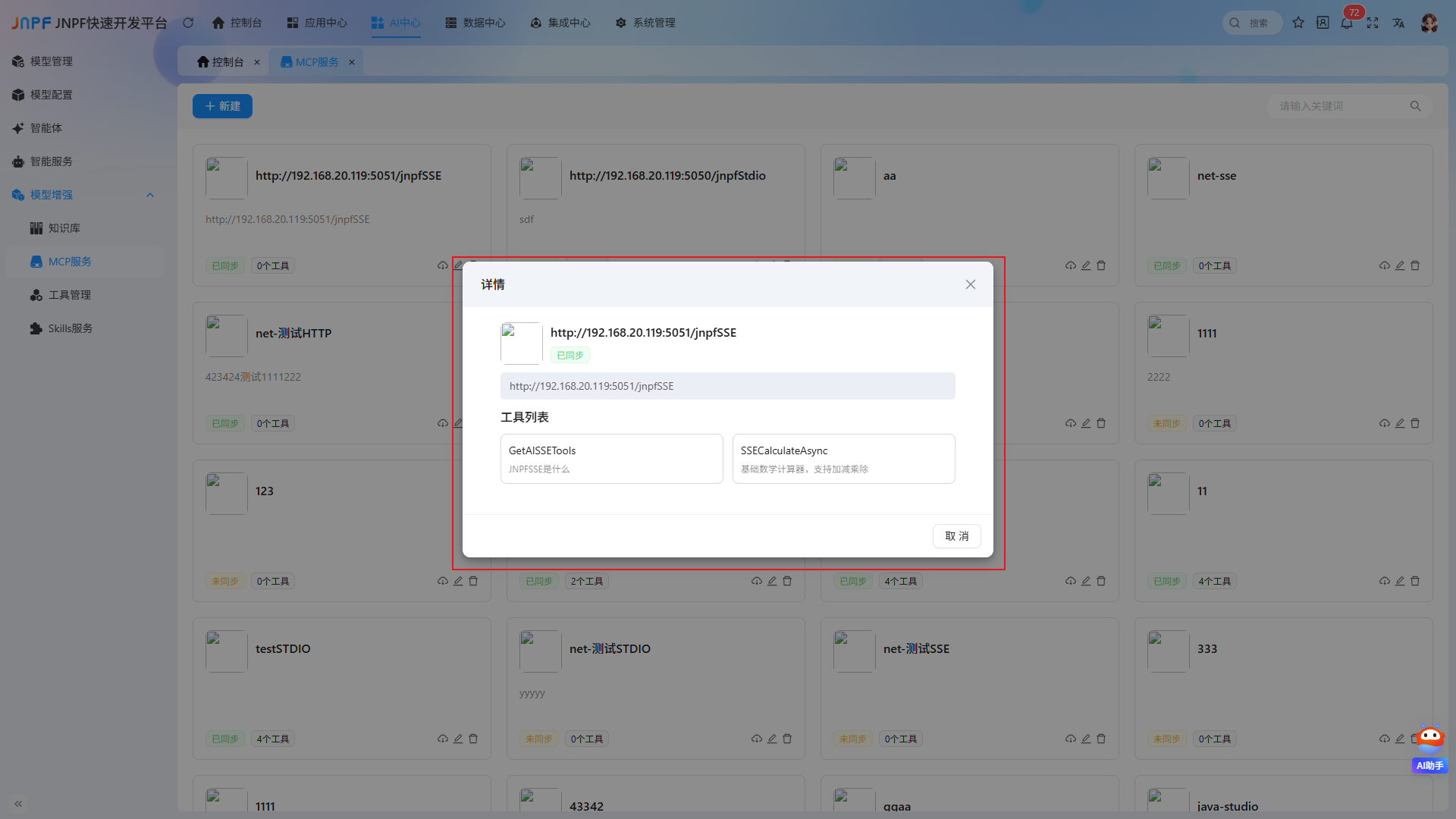
Task: Click the language translate icon
Action: click(1398, 23)
